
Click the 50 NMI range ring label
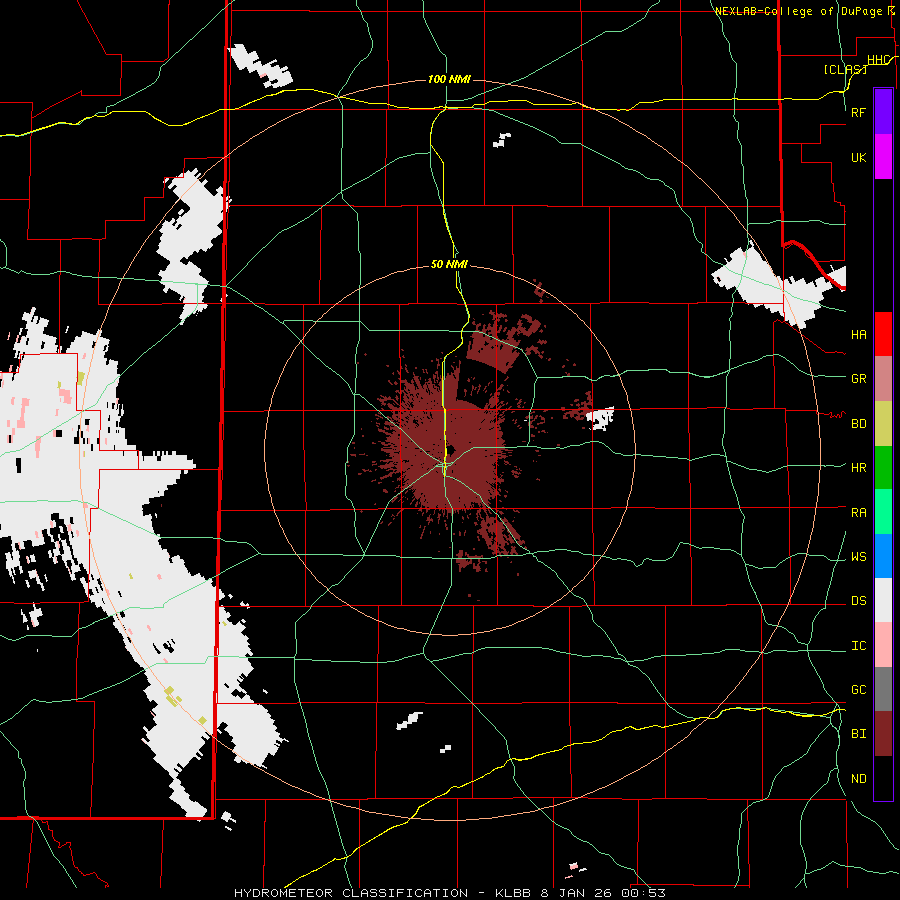[x=449, y=264]
